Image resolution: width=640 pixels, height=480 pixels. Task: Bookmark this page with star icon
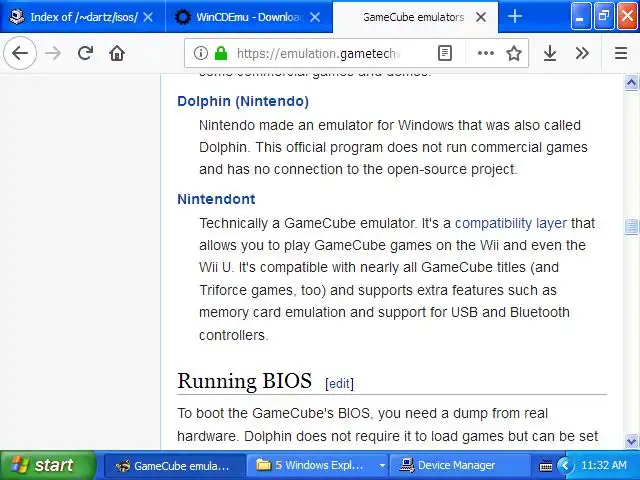pos(514,53)
